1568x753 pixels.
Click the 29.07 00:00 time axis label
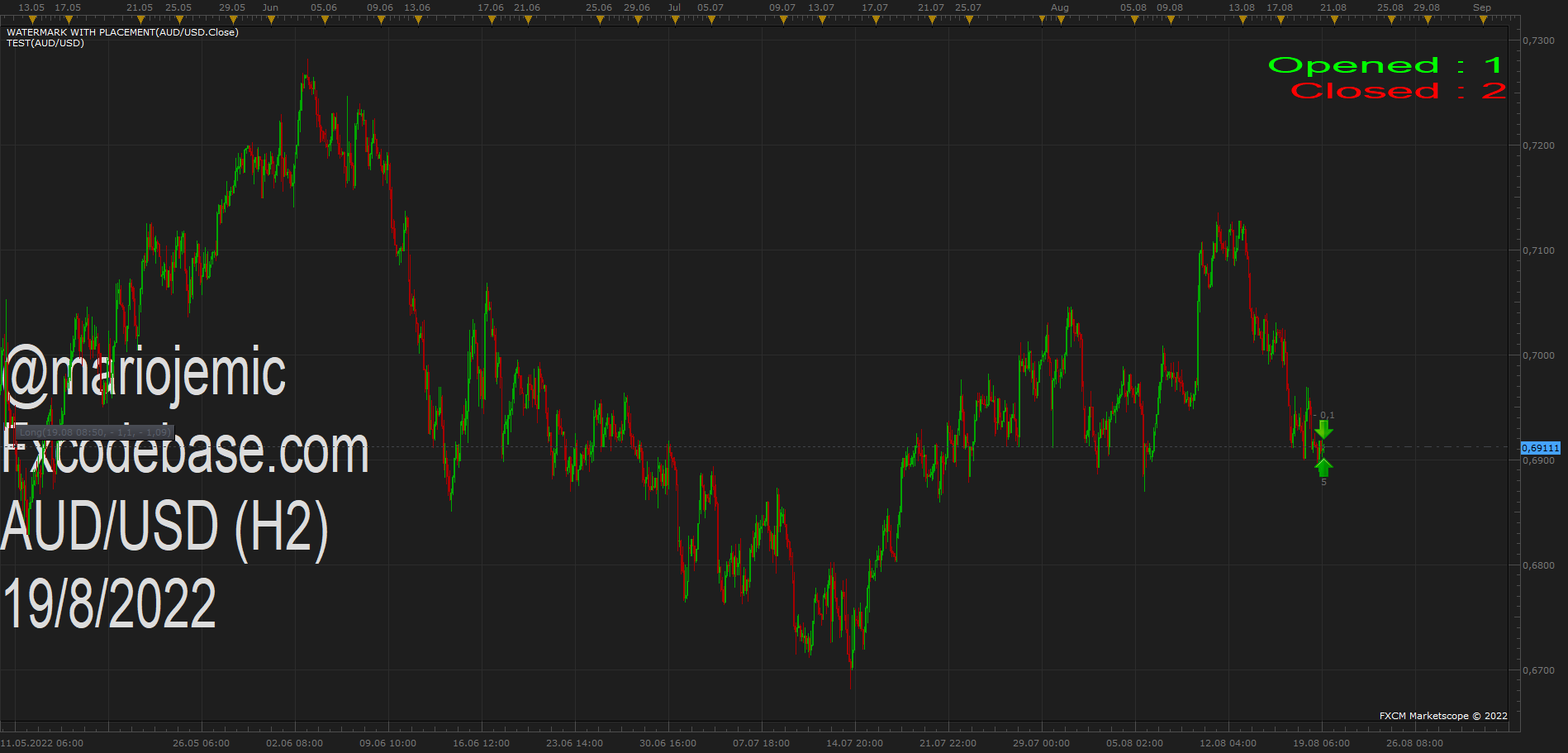[1041, 743]
